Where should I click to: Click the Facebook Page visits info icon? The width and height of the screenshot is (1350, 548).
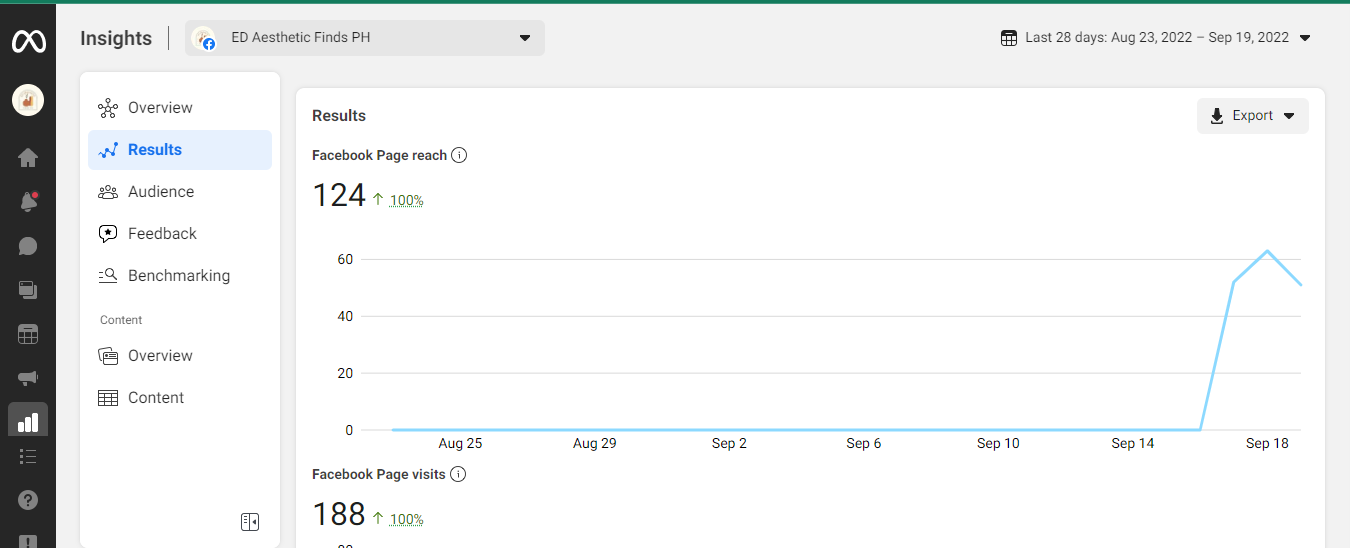point(458,474)
